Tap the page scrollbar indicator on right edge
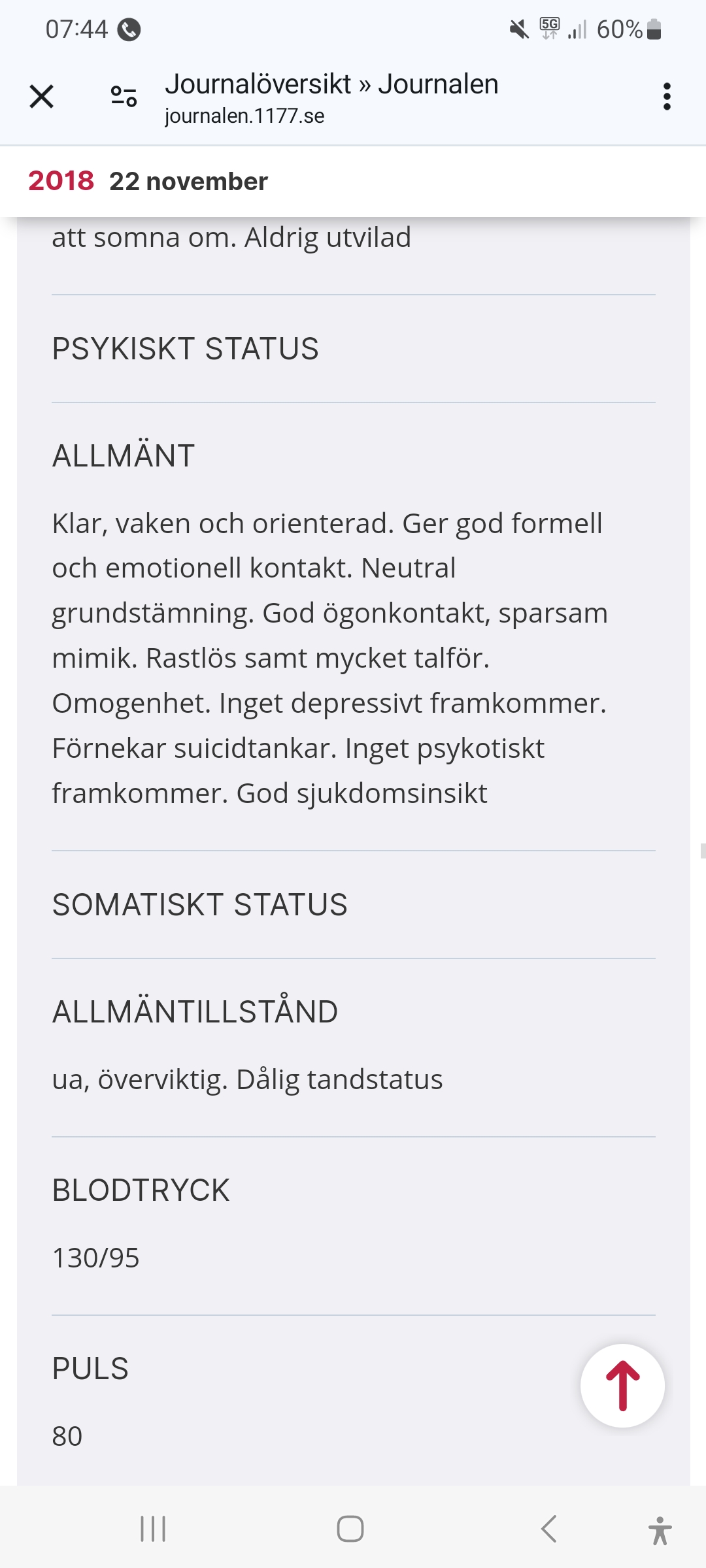The image size is (706, 1568). click(x=702, y=850)
